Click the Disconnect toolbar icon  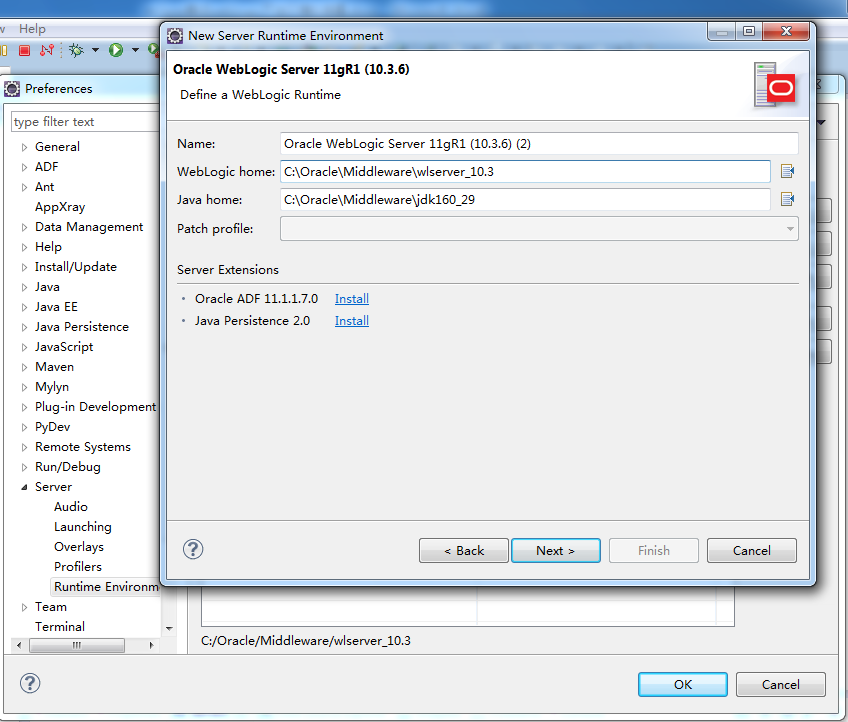point(47,50)
